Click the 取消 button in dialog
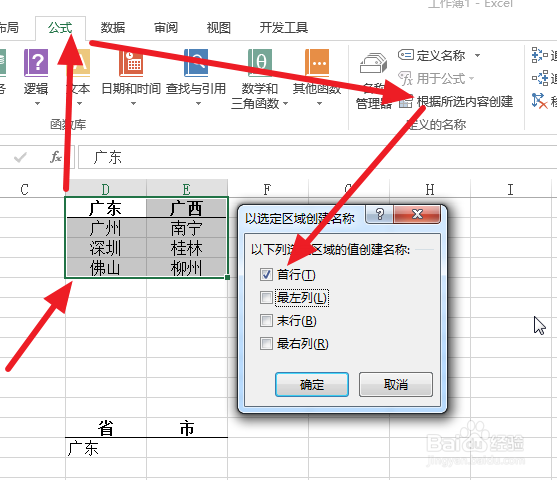The width and height of the screenshot is (557, 480). point(396,384)
